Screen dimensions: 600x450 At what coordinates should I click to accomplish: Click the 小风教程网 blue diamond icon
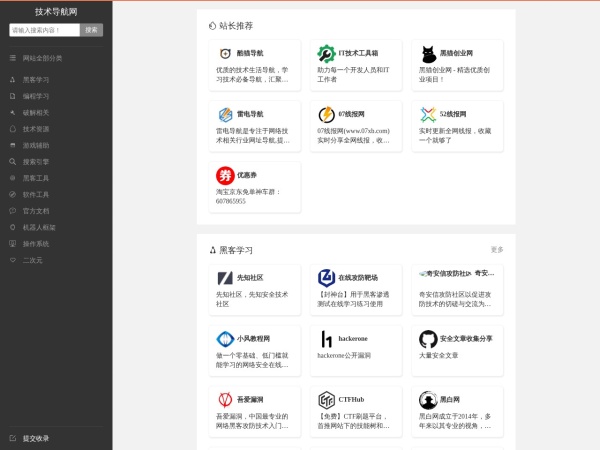coord(225,339)
